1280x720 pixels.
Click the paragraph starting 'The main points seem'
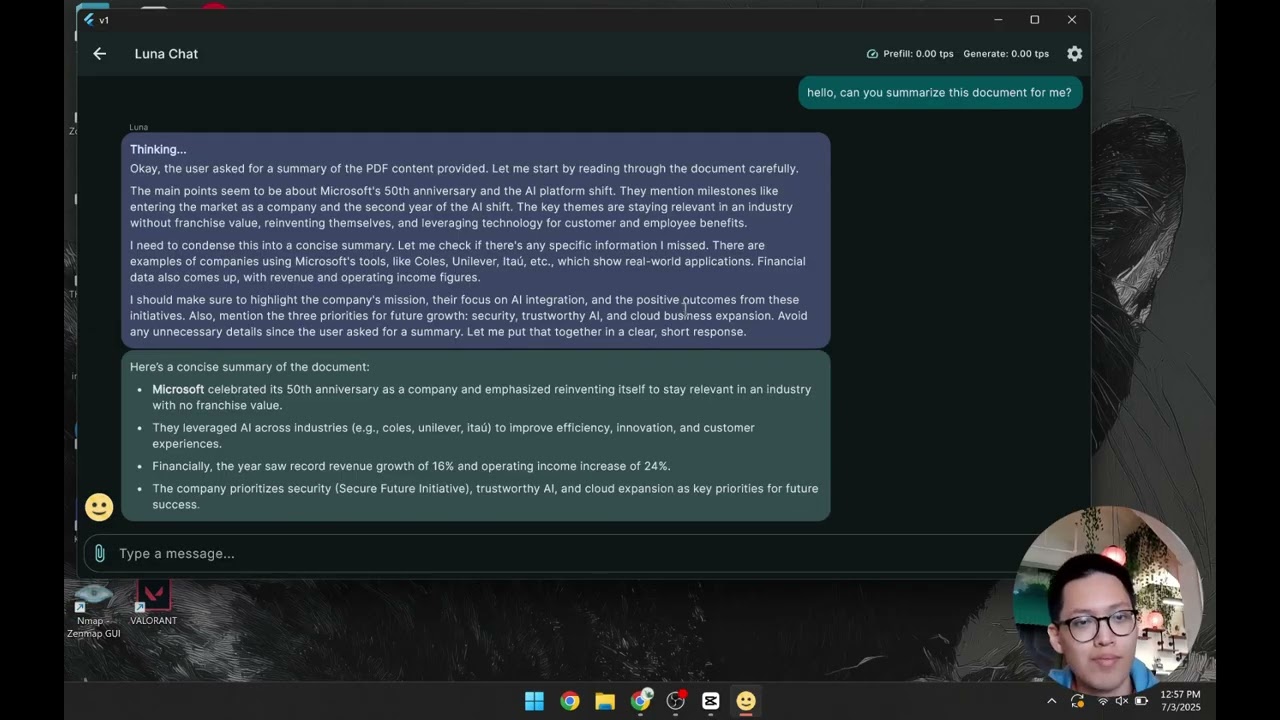point(461,207)
